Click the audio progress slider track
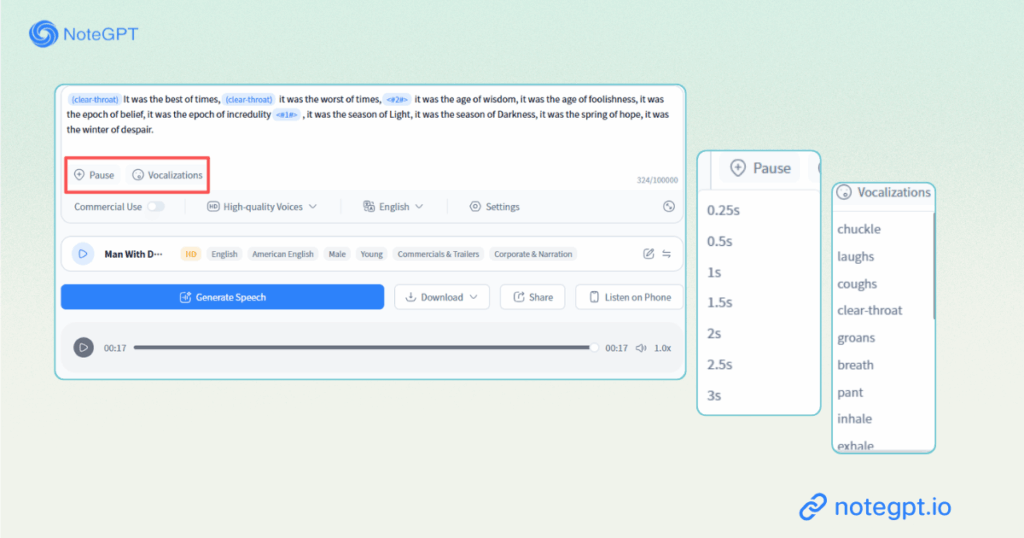1024x538 pixels. coord(360,348)
